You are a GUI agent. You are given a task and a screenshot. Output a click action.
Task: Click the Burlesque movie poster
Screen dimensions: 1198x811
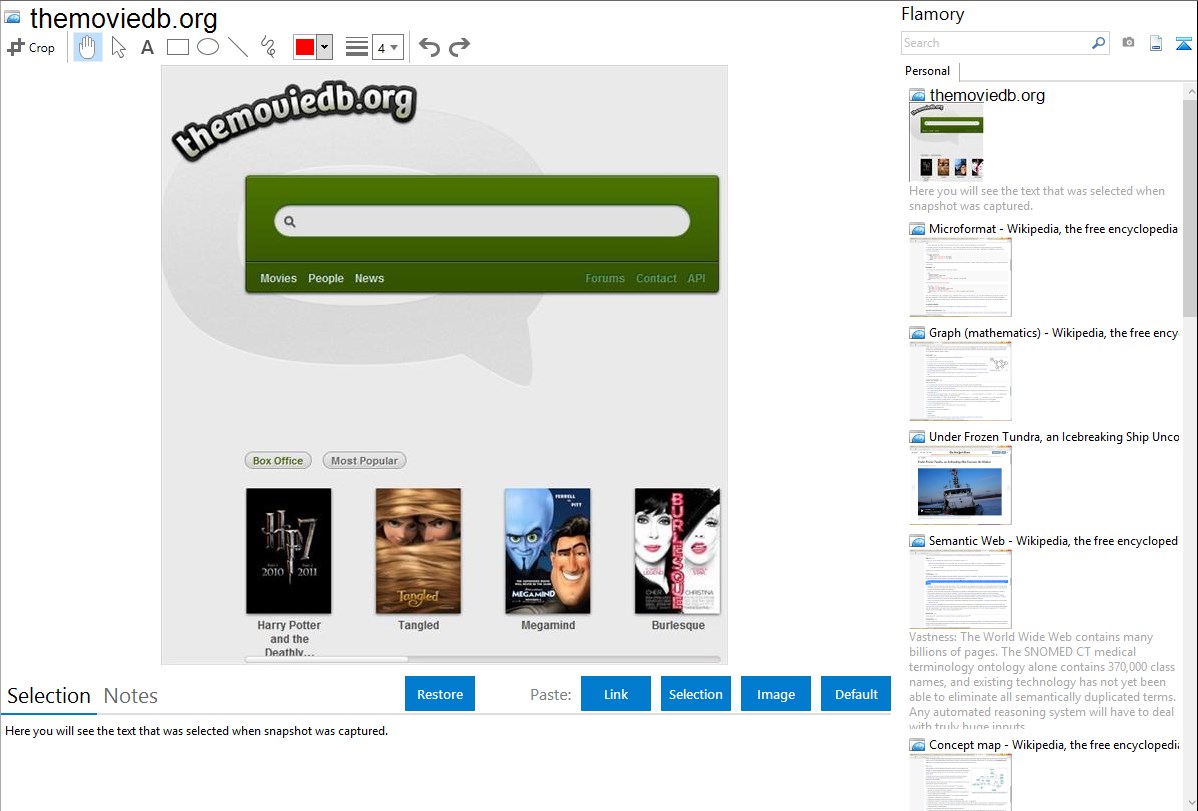pyautogui.click(x=677, y=550)
